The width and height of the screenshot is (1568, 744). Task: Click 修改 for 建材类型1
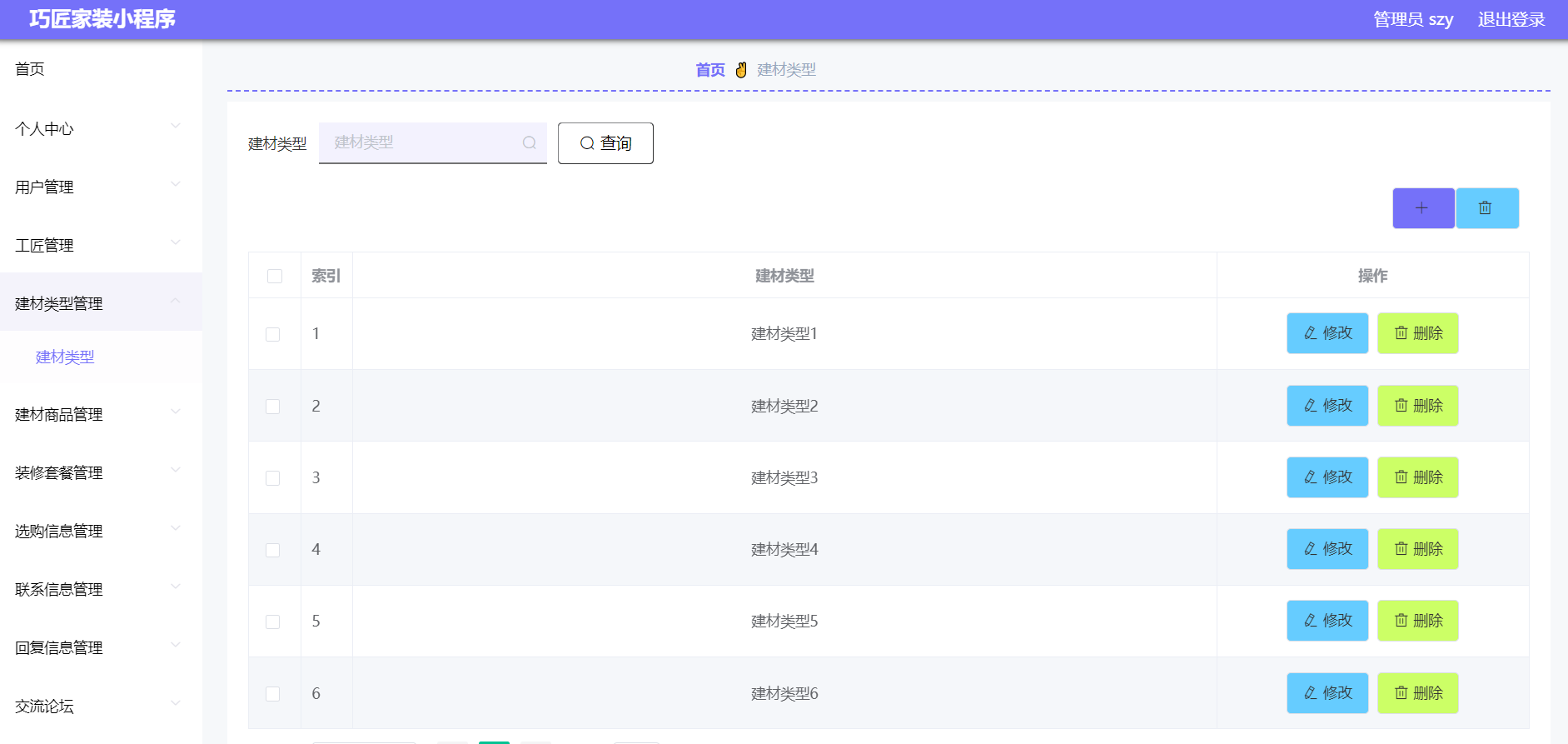coord(1327,333)
